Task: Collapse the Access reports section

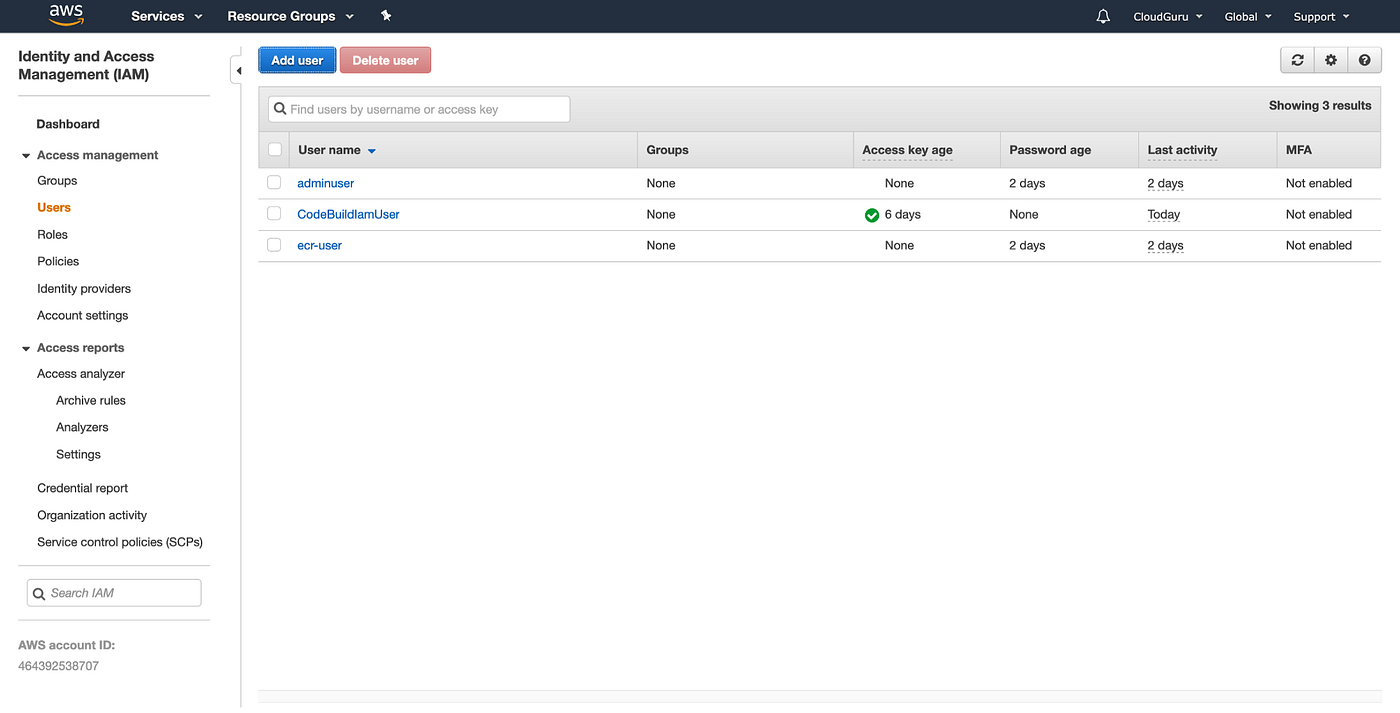Action: coord(26,347)
